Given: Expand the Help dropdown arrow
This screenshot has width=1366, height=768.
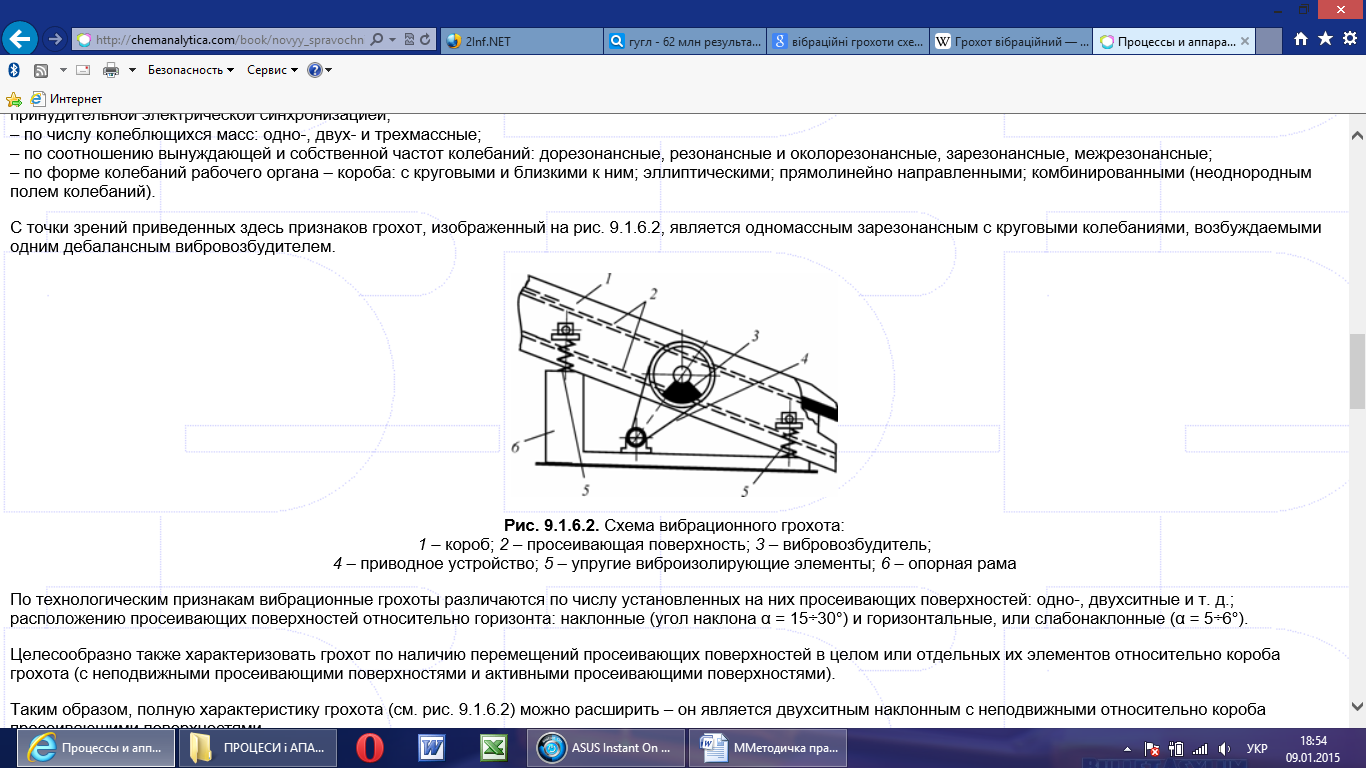Looking at the screenshot, I should tap(328, 70).
